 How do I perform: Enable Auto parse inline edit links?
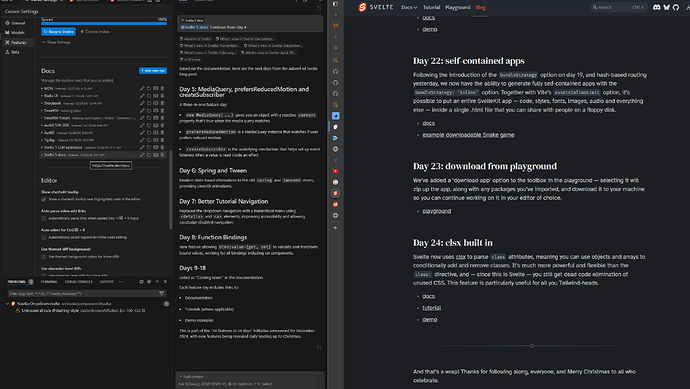coord(44,218)
